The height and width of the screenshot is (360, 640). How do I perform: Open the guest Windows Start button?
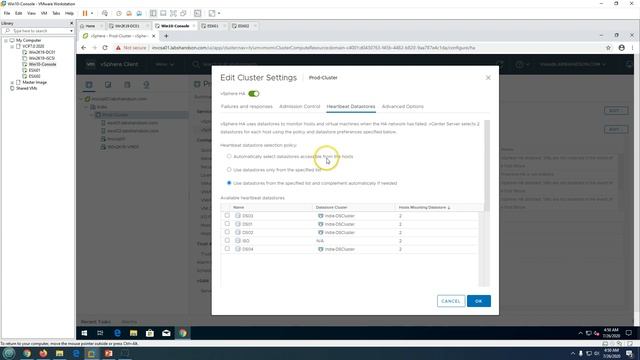84,333
